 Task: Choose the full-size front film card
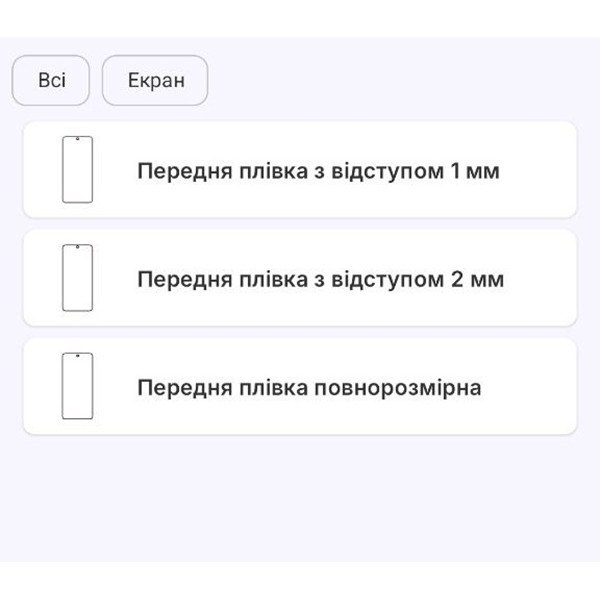[300, 386]
